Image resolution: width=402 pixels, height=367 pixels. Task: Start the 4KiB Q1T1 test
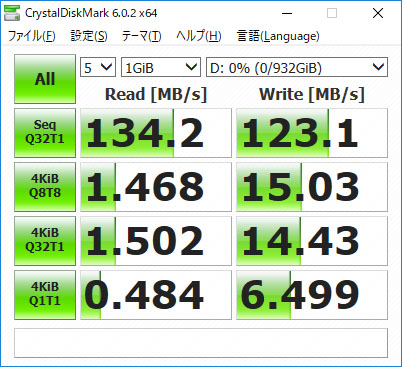45,295
